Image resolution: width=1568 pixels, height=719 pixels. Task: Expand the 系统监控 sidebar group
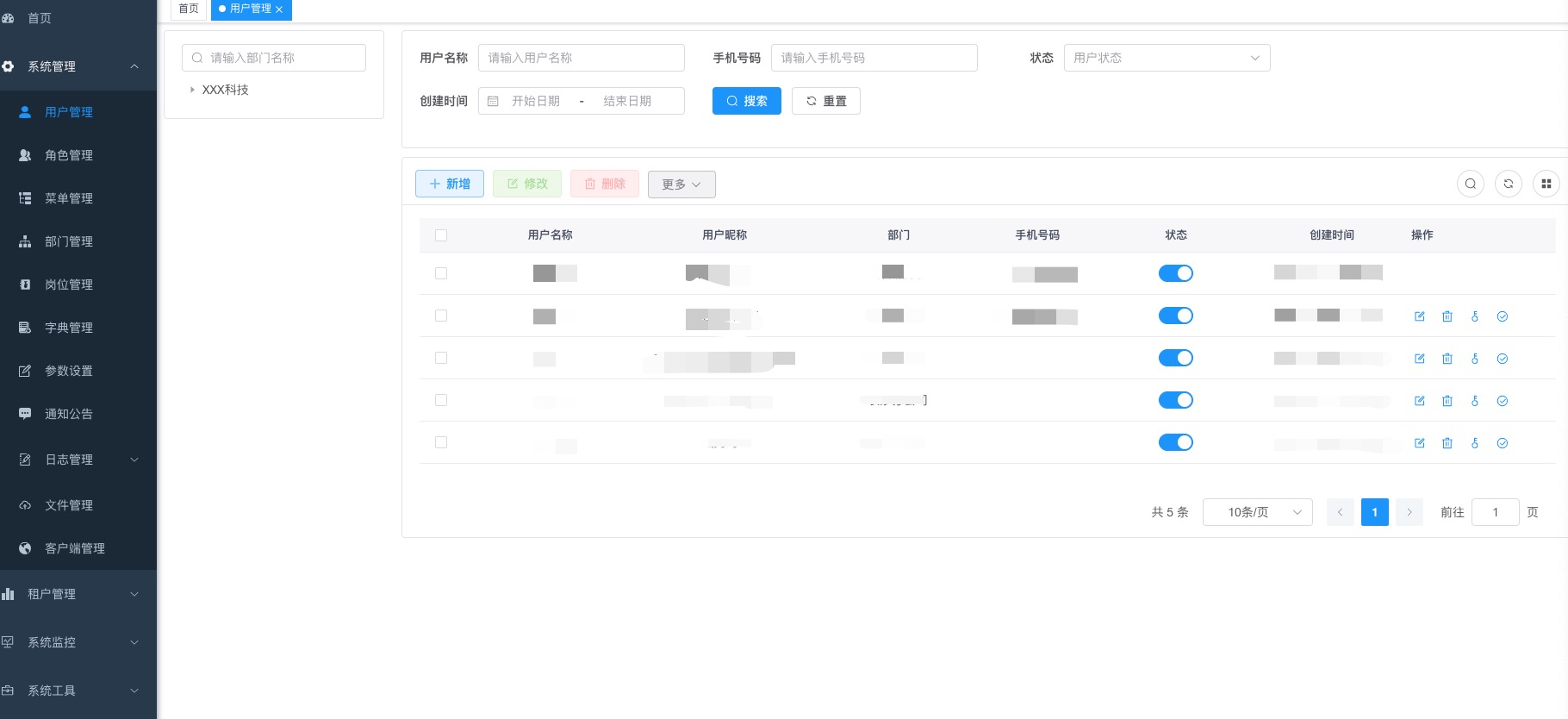(x=78, y=642)
